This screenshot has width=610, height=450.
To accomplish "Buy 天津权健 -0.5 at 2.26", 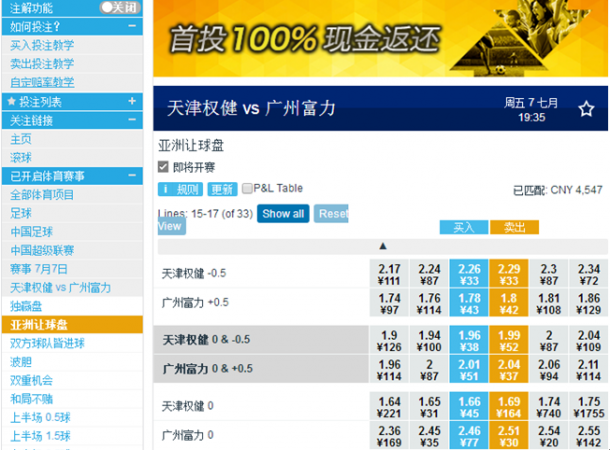I will 469,274.
